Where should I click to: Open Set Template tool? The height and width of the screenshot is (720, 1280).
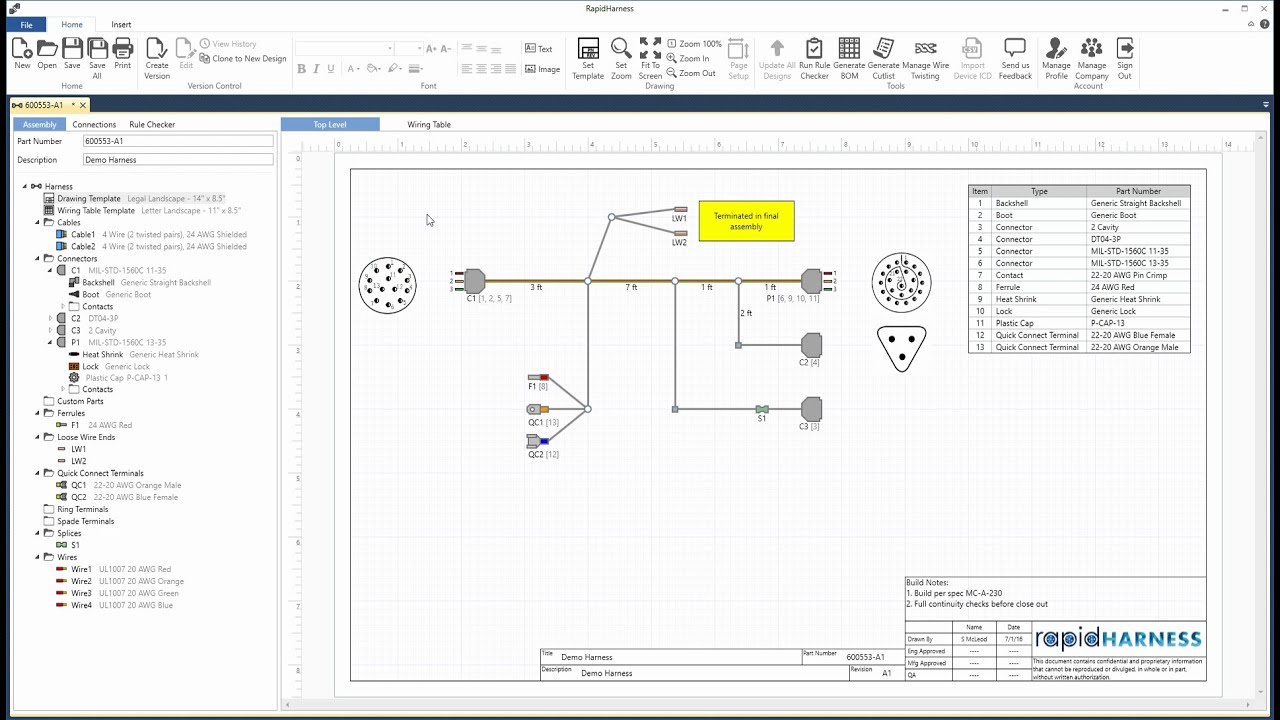588,58
